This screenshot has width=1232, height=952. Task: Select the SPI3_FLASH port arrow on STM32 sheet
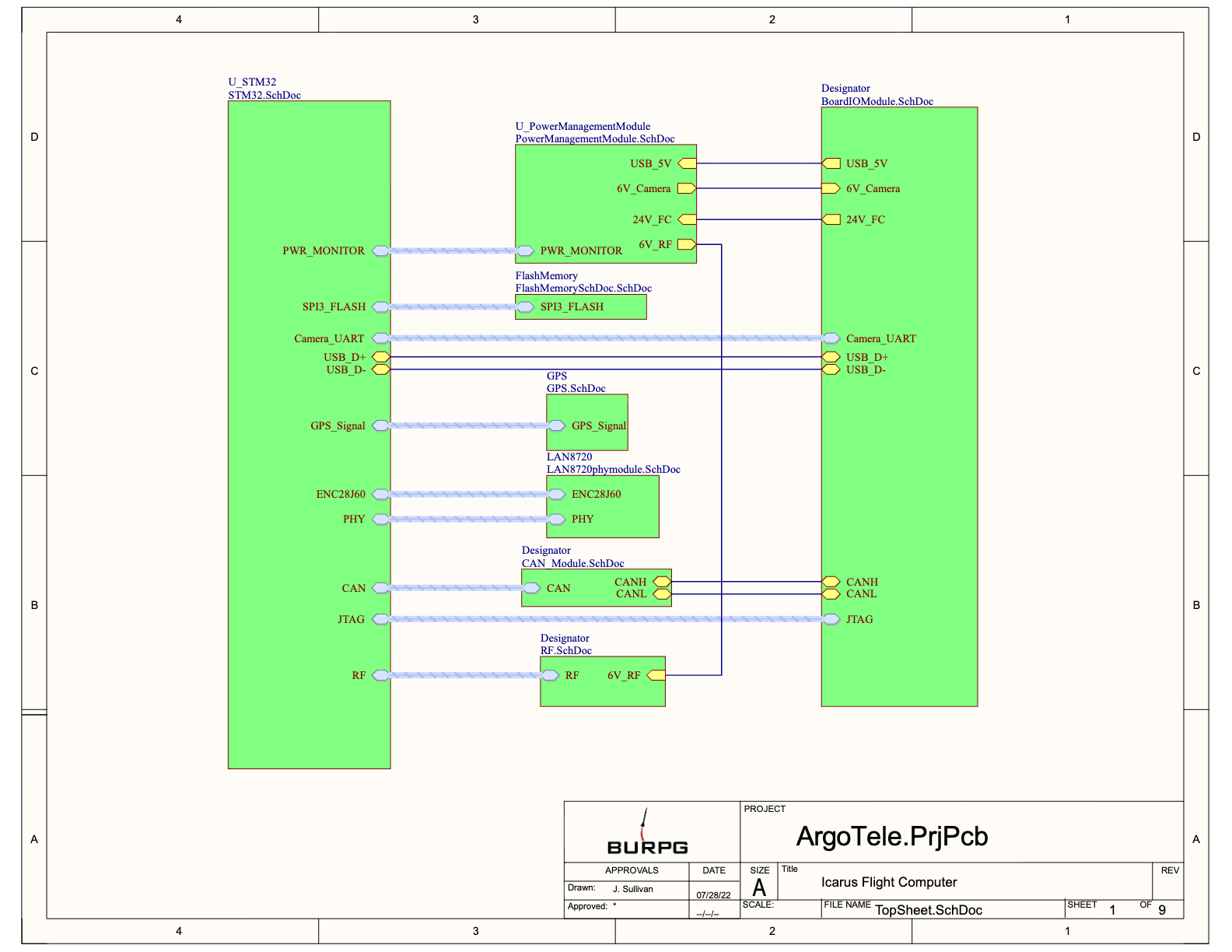(381, 306)
